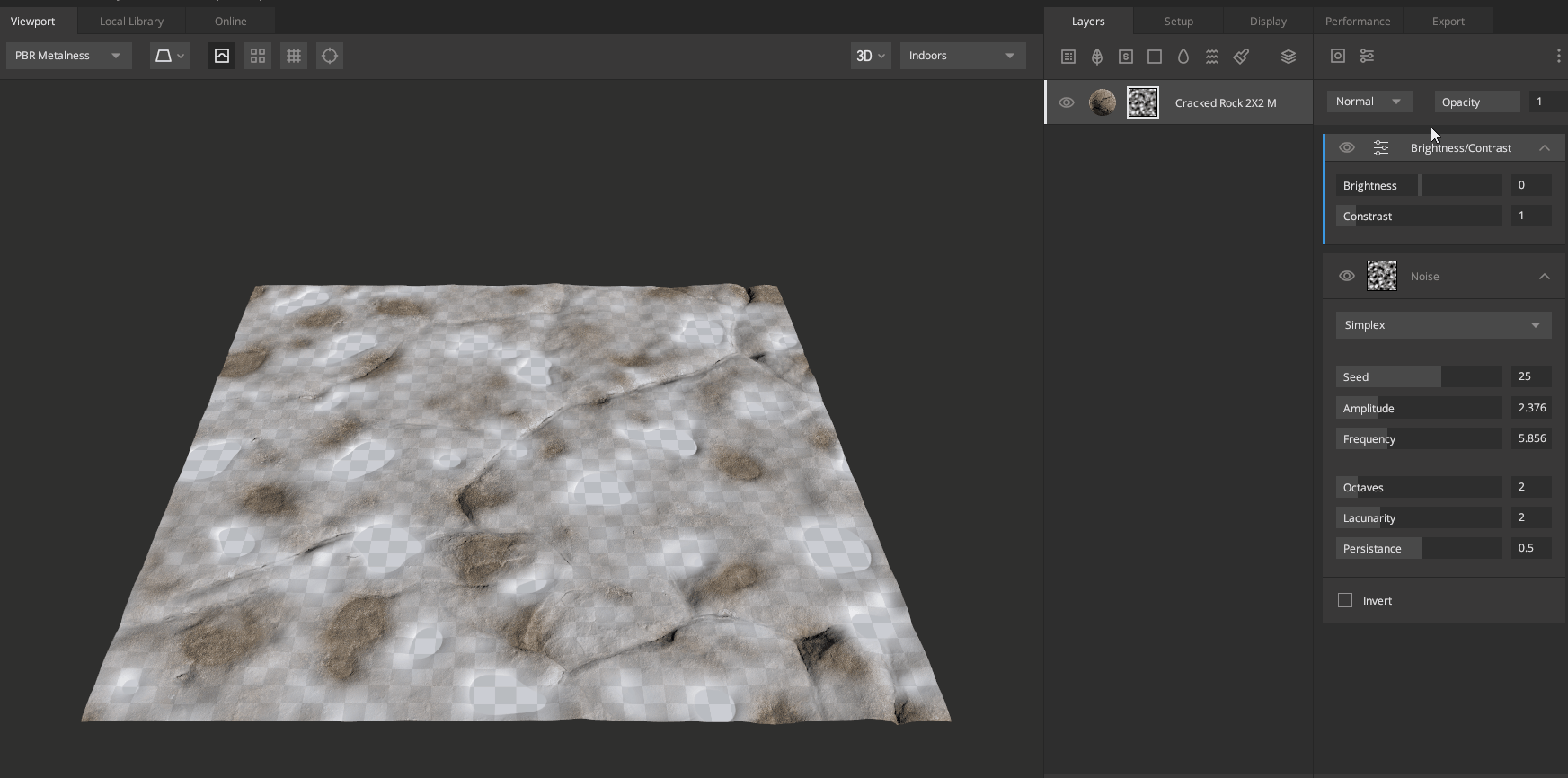
Task: Select the Cracked Rock material sphere thumbnail
Action: pos(1103,102)
